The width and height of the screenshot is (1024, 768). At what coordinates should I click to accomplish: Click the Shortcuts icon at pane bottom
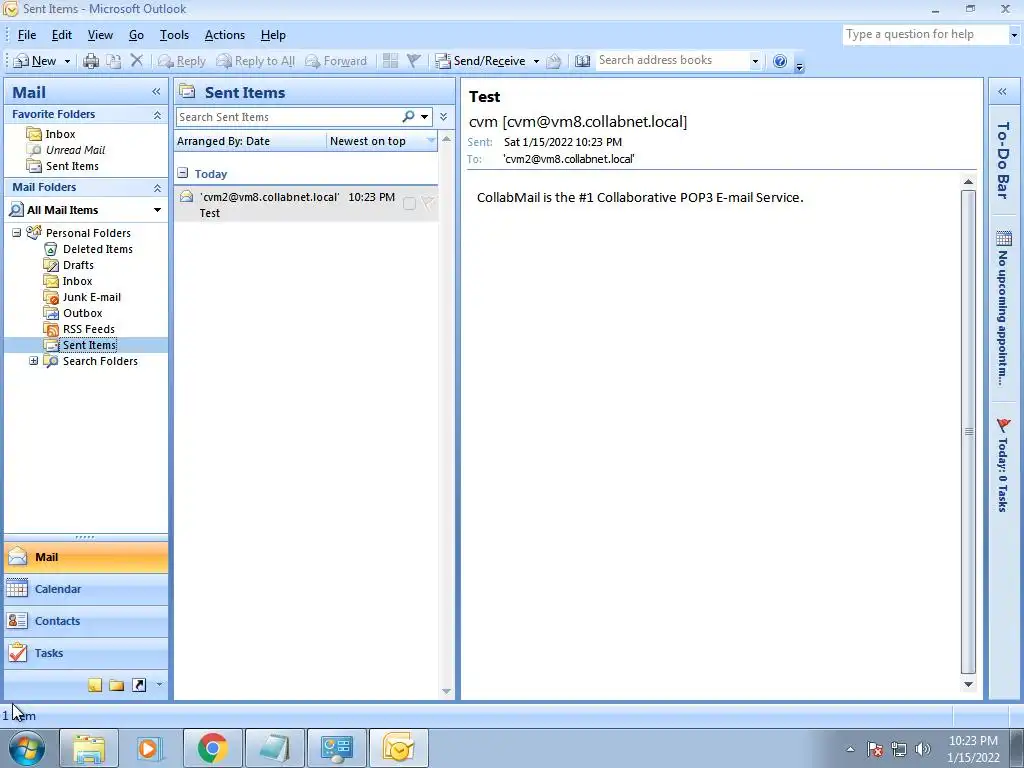pos(139,685)
